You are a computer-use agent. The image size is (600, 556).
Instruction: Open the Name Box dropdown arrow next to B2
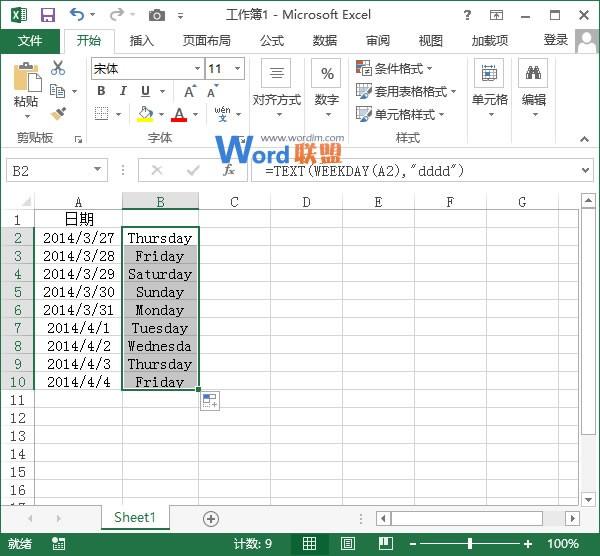coord(97,171)
